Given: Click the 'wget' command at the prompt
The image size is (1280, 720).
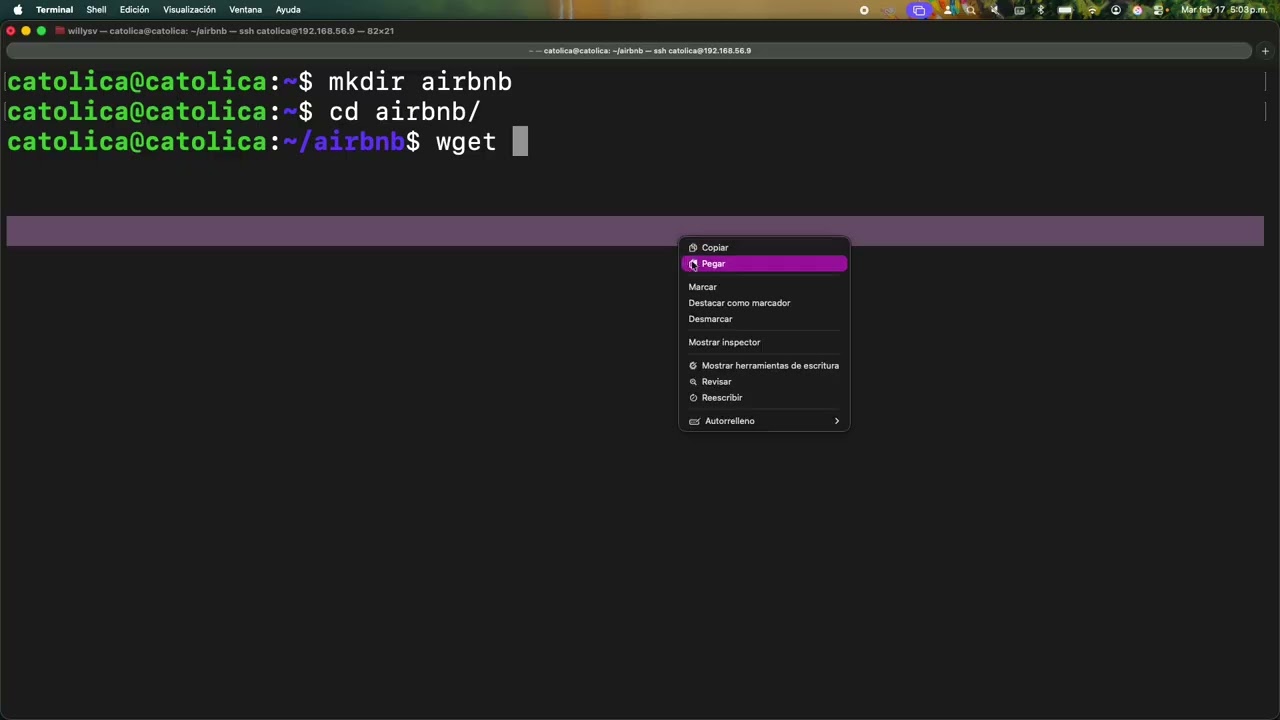Looking at the screenshot, I should coord(466,142).
